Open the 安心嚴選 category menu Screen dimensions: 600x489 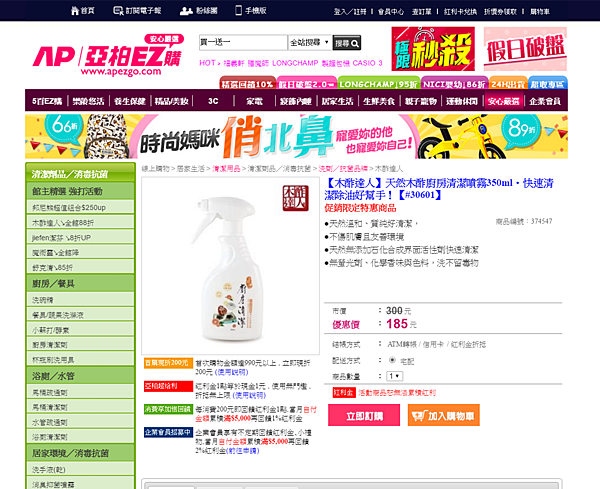click(x=504, y=101)
